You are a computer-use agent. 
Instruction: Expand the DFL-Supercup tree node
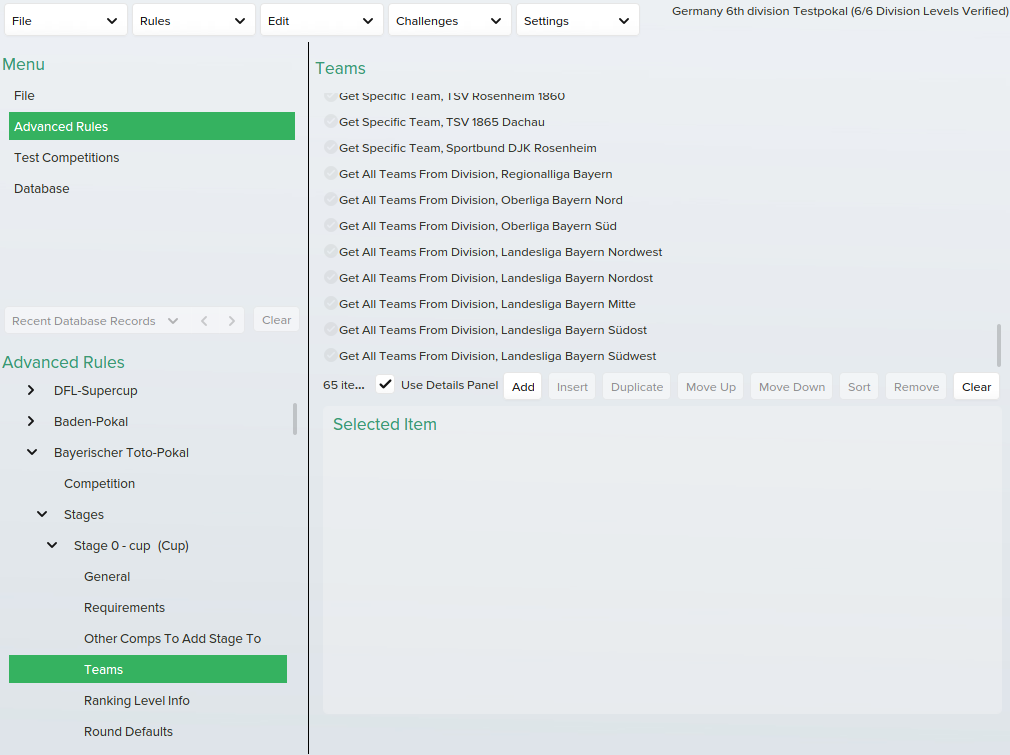point(31,390)
